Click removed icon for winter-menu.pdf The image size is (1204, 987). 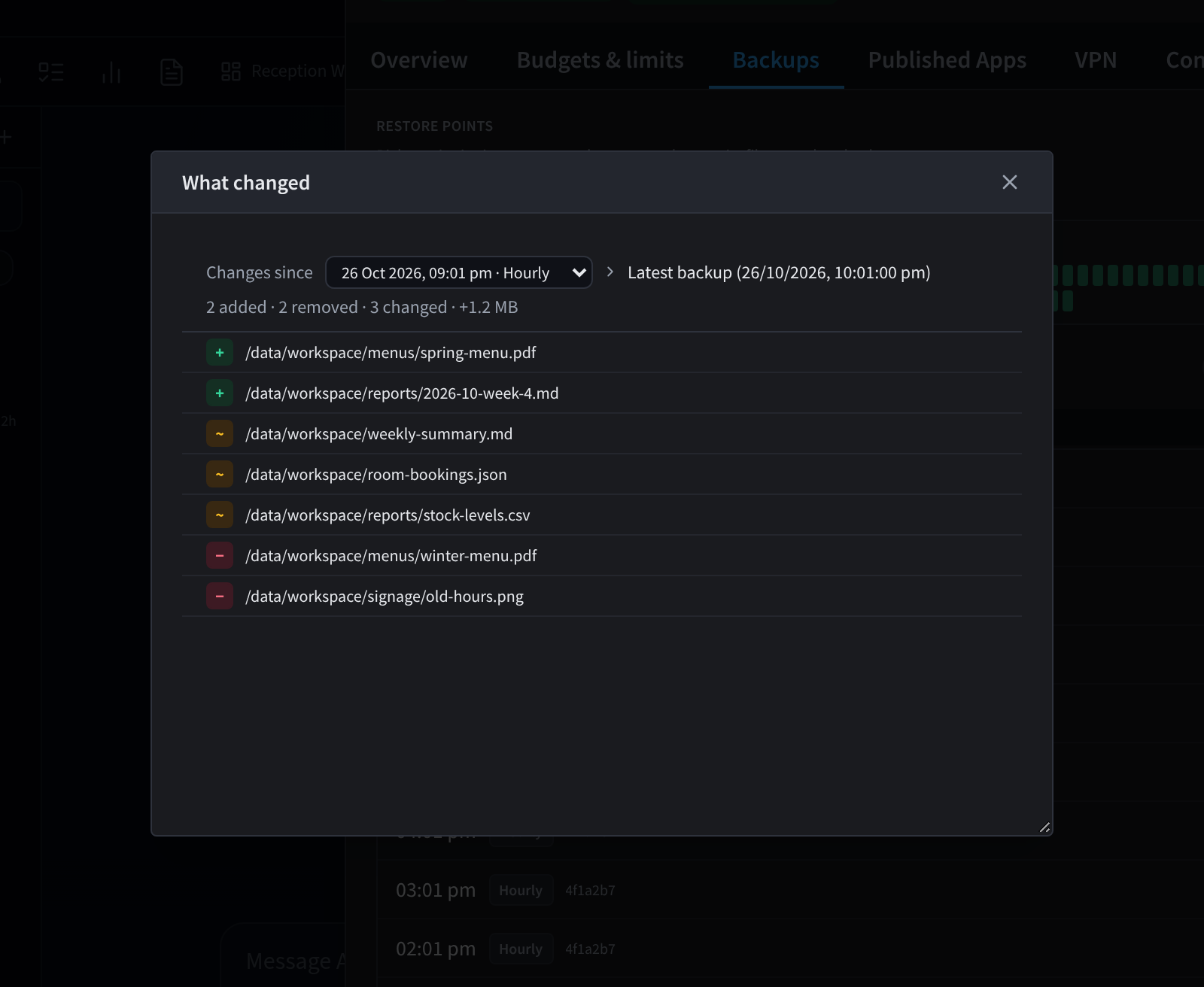[220, 556]
